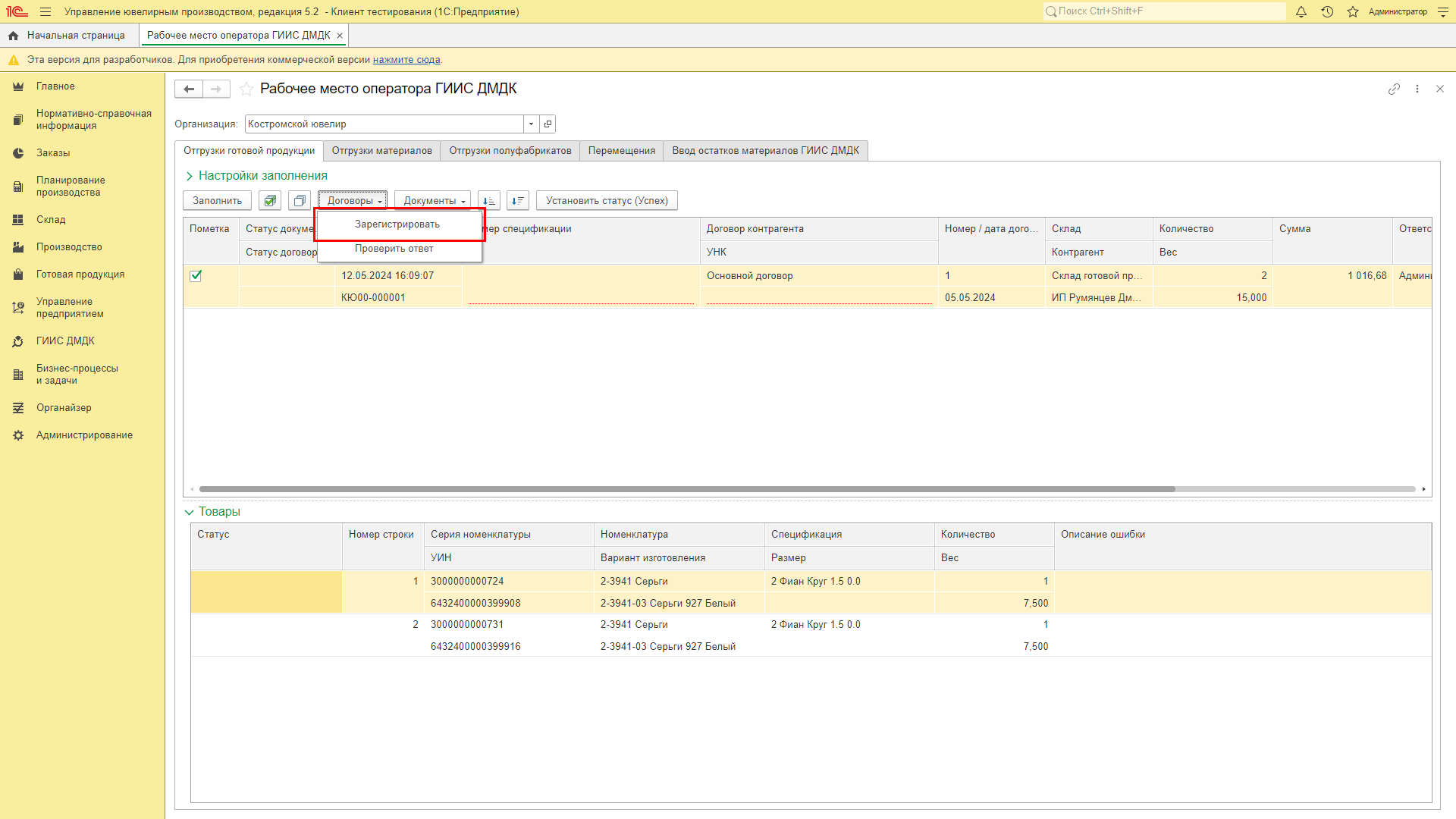
Task: Select goods row with series 3000000000731
Action: click(x=811, y=635)
